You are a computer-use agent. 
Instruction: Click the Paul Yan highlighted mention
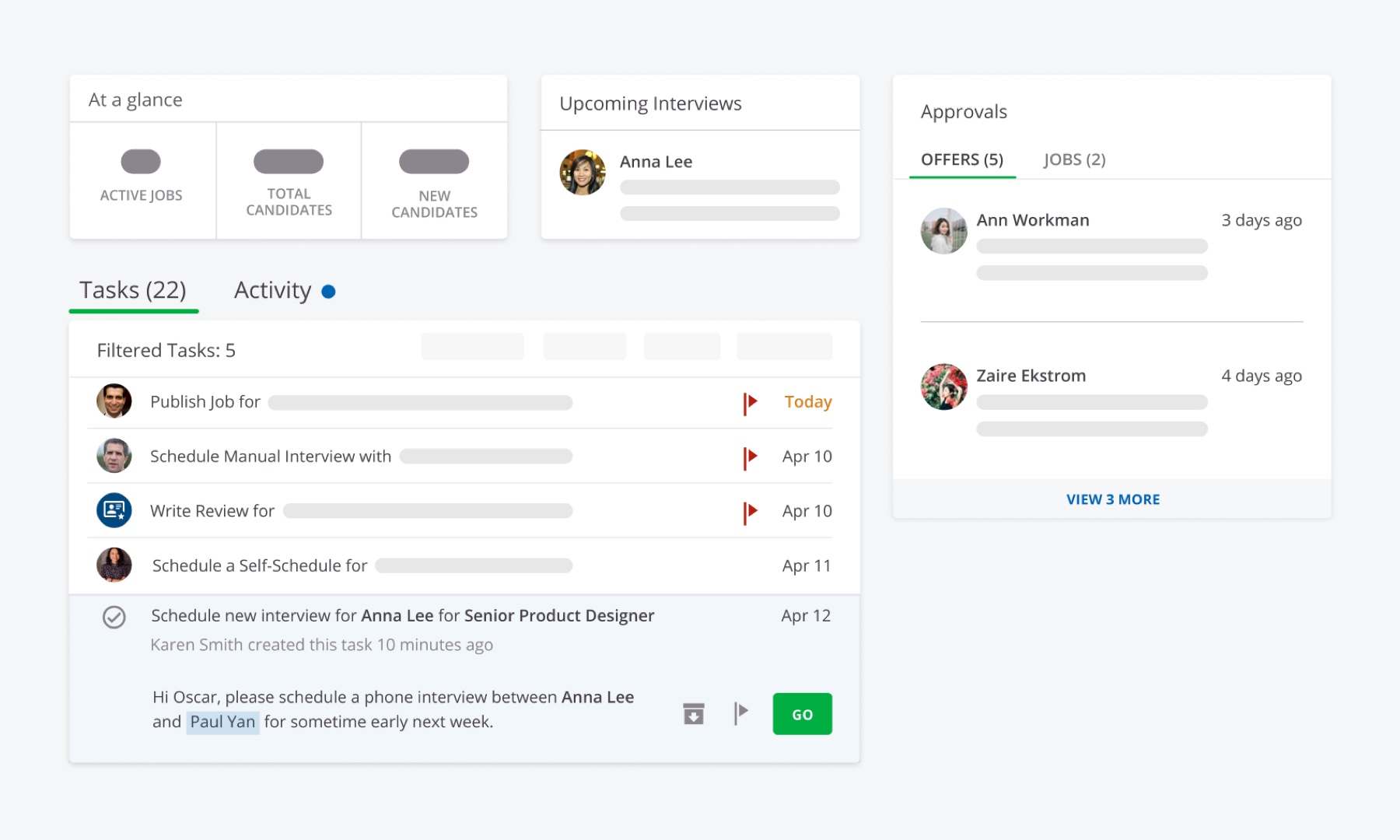pos(222,722)
